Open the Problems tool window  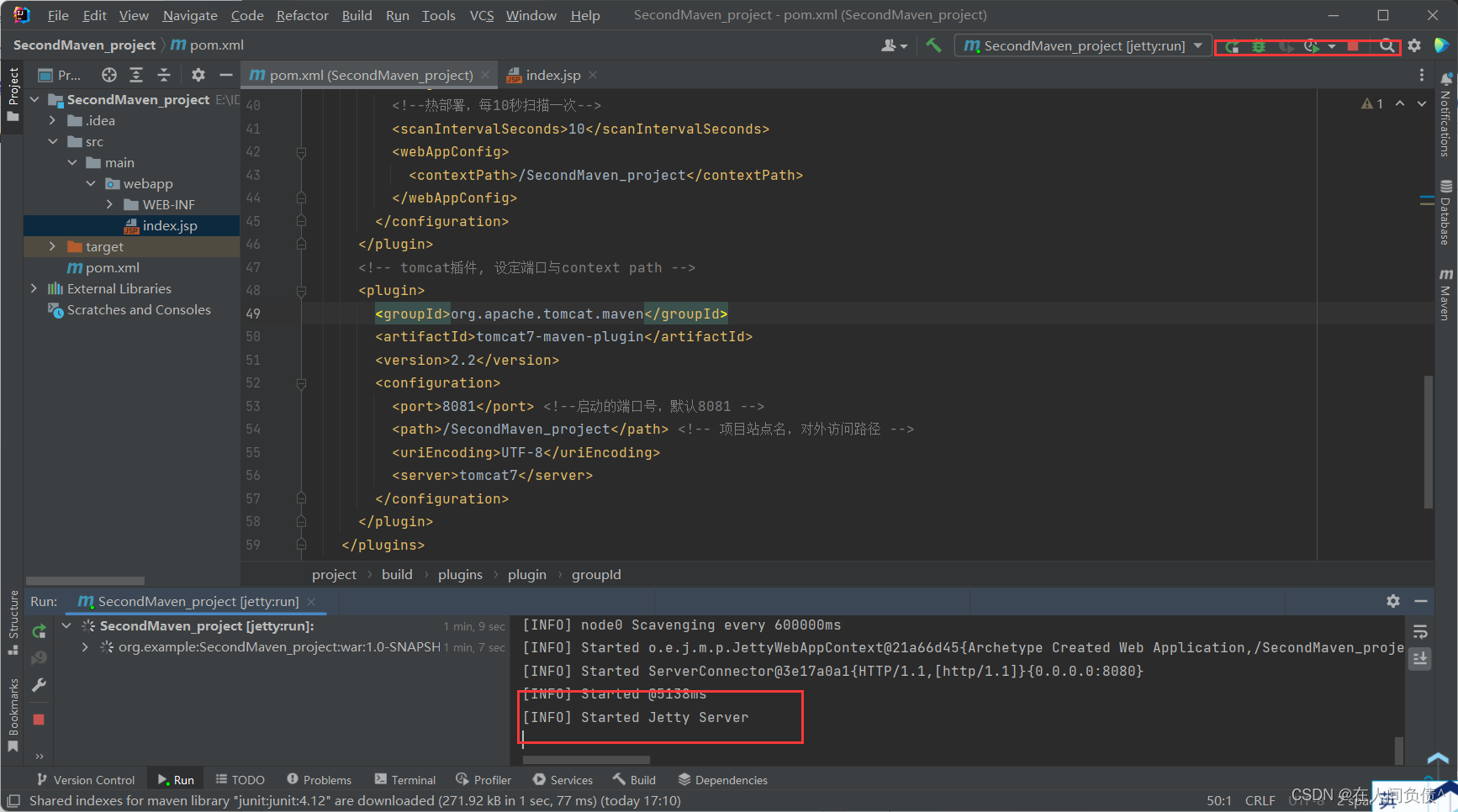tap(319, 780)
